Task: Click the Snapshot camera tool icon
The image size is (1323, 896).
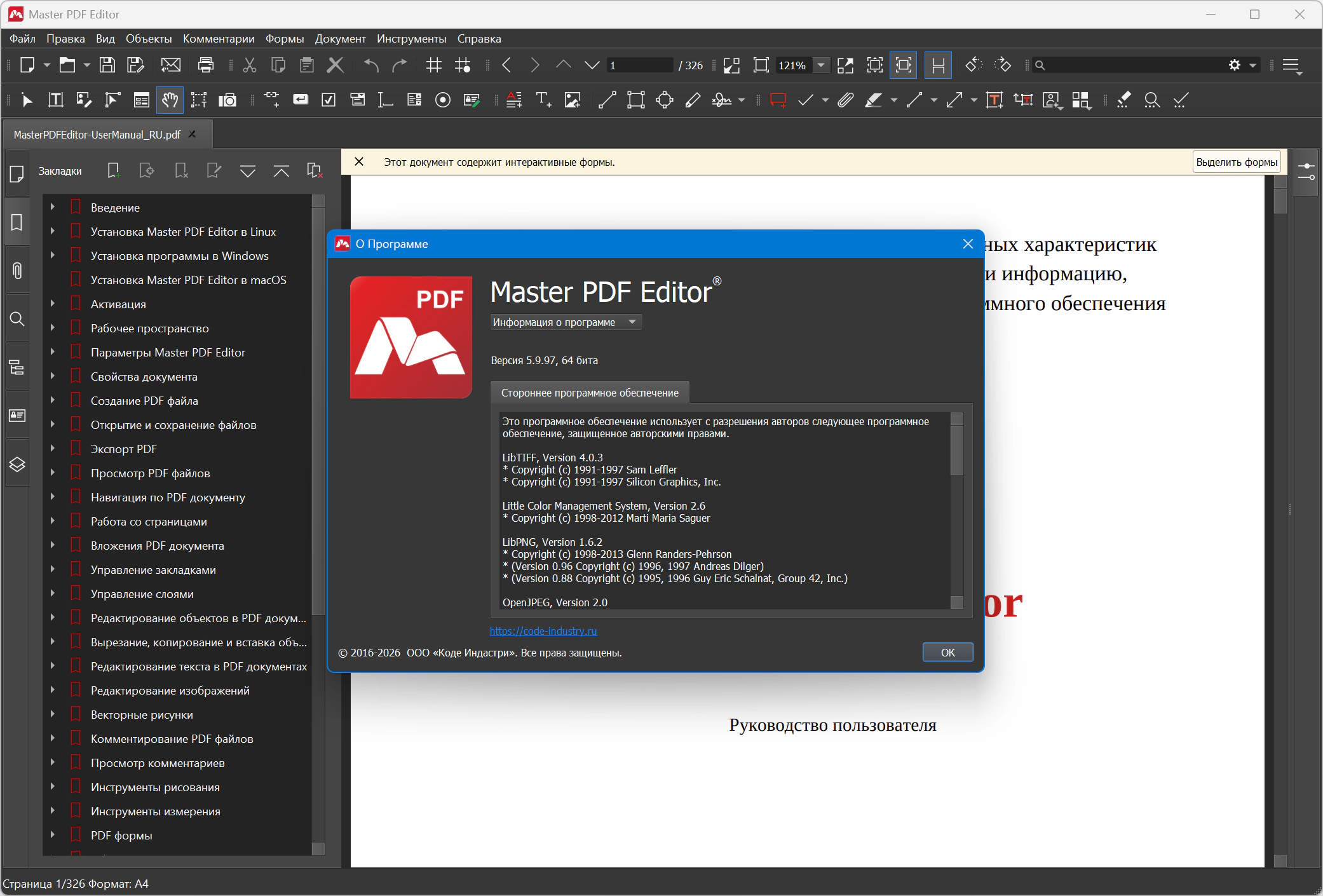Action: point(227,100)
